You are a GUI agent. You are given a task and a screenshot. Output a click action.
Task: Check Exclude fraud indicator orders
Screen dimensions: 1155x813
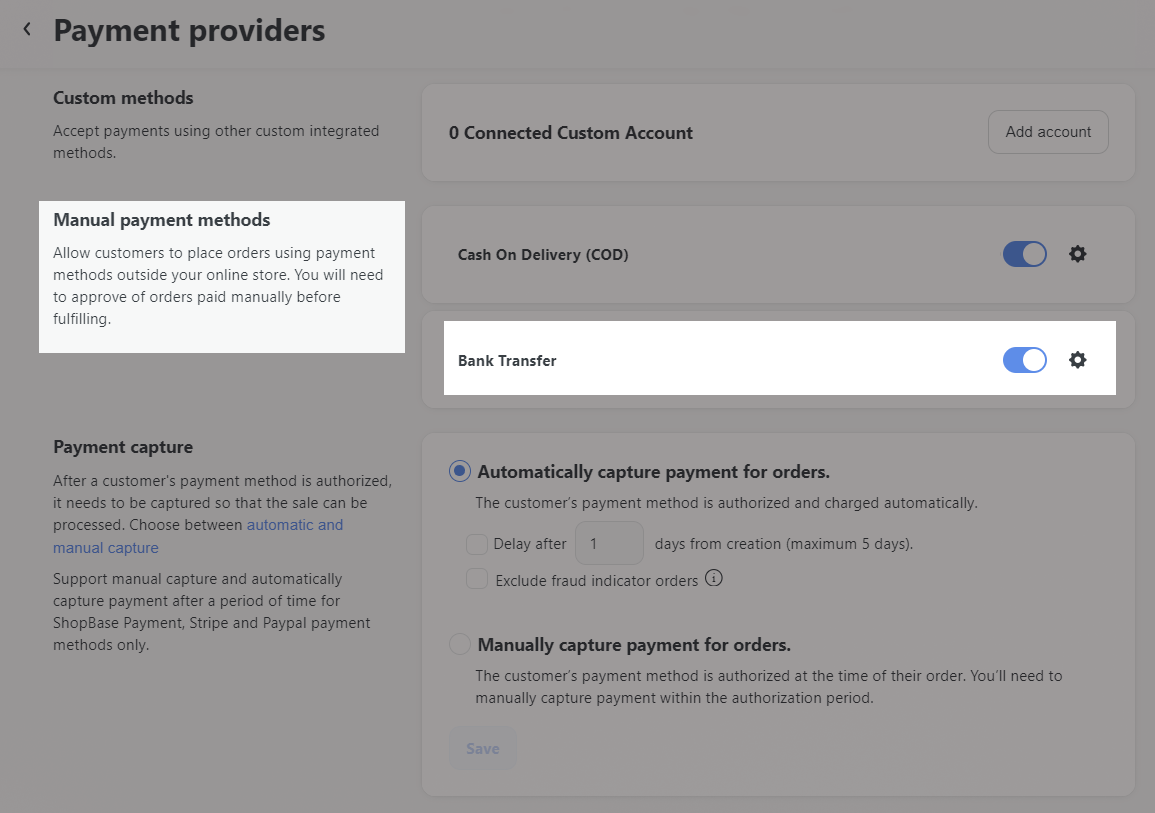477,579
